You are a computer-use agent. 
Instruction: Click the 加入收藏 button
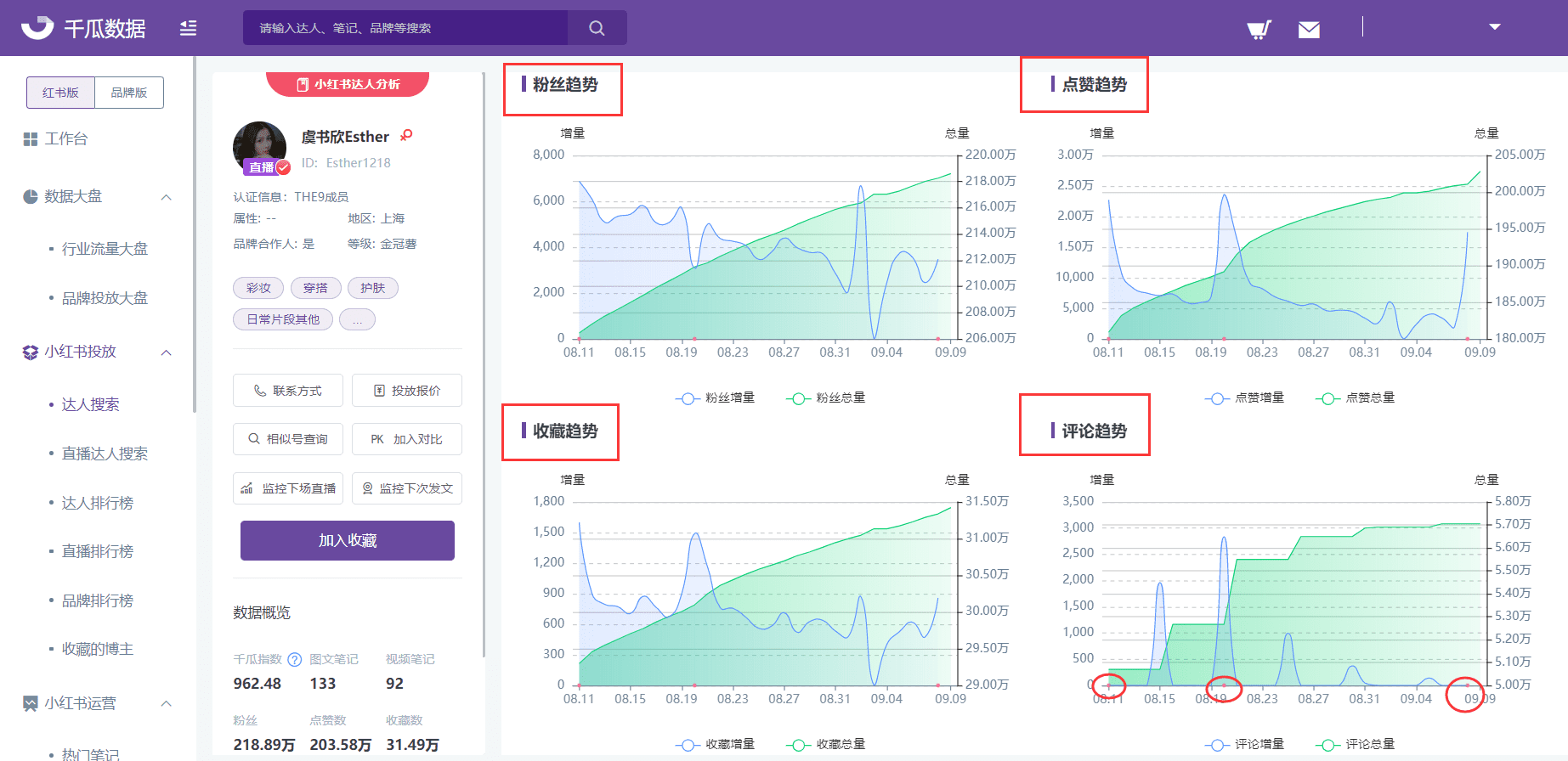pyautogui.click(x=348, y=540)
